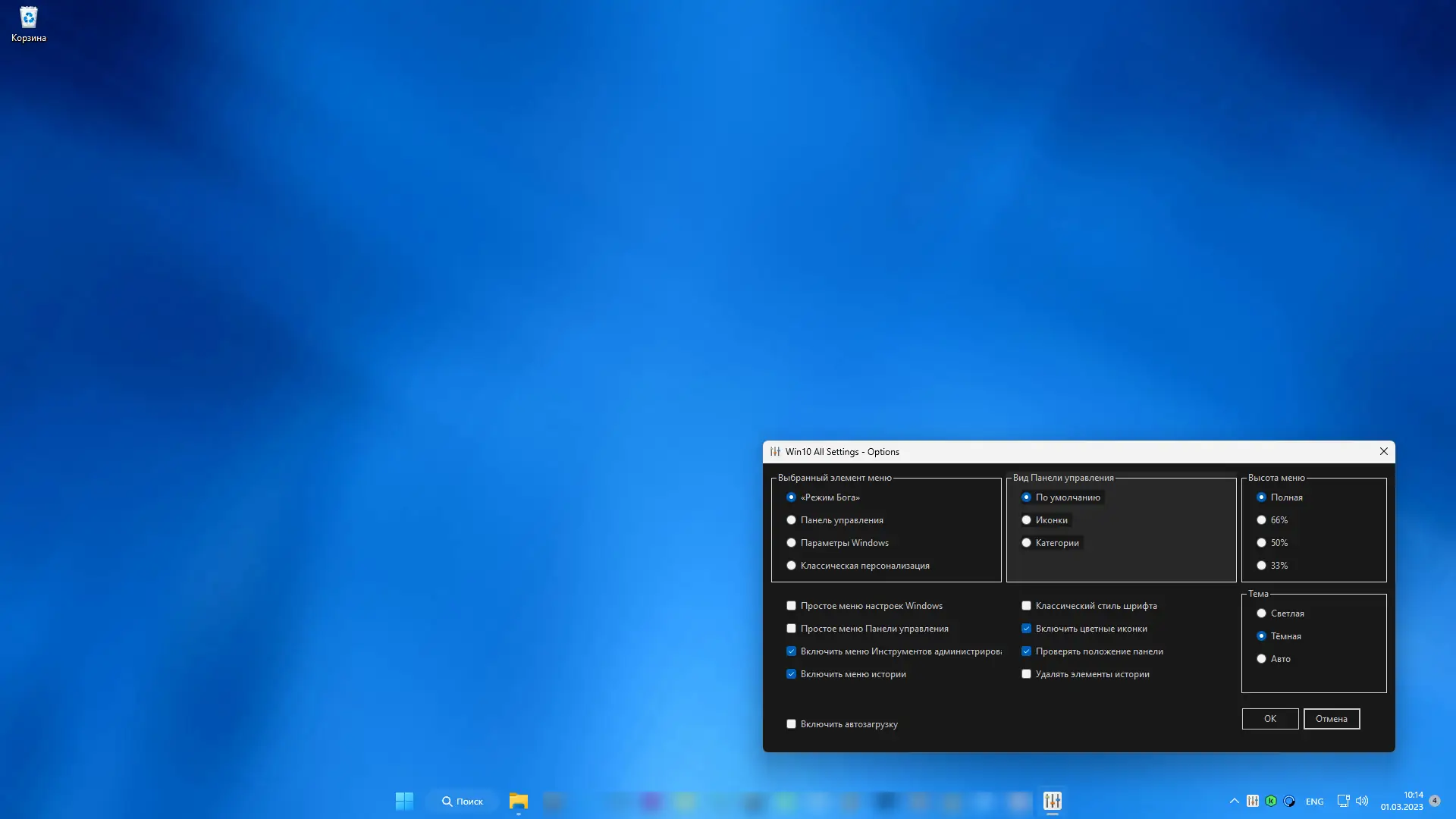Click the network tray icon
Screen dimensions: 1456x819
point(1343,801)
